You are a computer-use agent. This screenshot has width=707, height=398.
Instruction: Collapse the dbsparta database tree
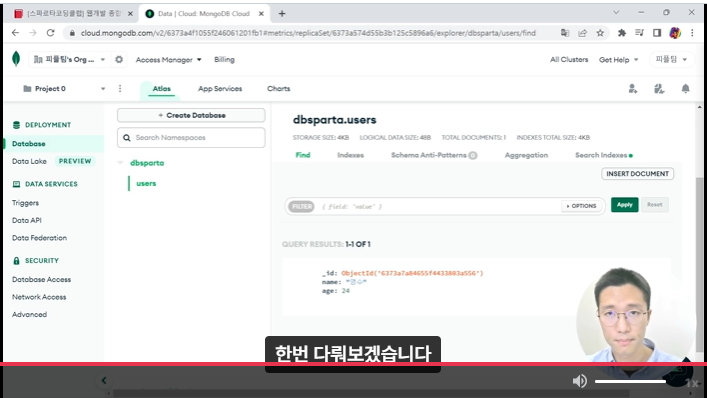coord(120,163)
